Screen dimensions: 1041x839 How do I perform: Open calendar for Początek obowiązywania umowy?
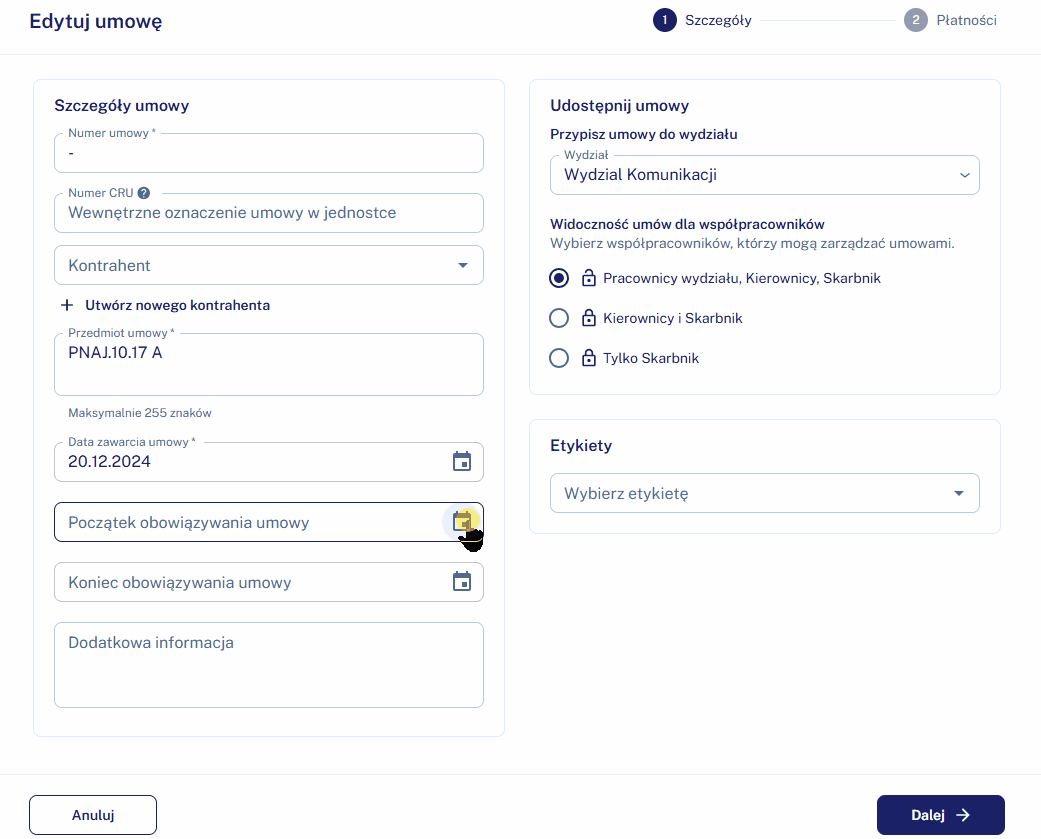point(461,521)
